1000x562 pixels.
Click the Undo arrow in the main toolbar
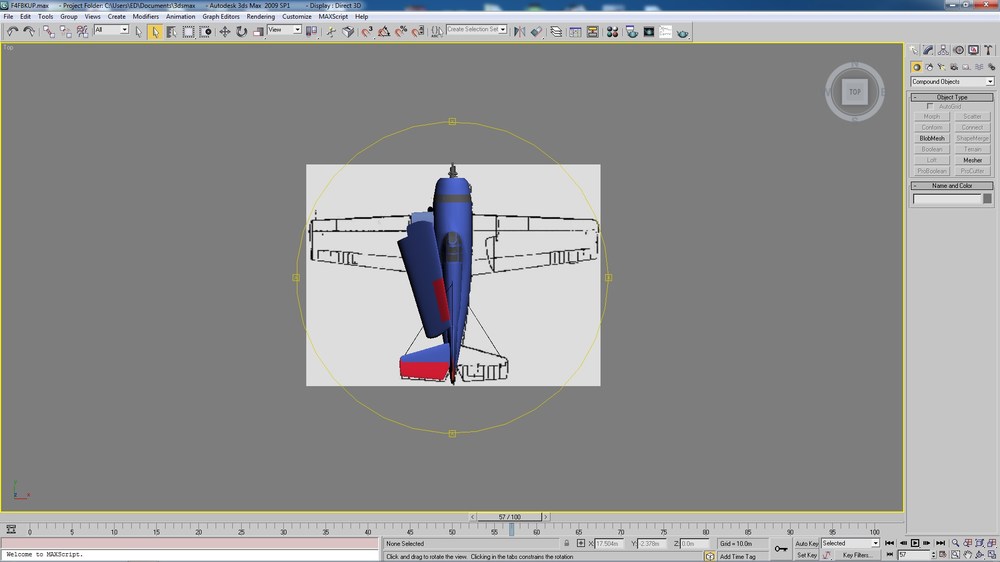click(x=12, y=31)
